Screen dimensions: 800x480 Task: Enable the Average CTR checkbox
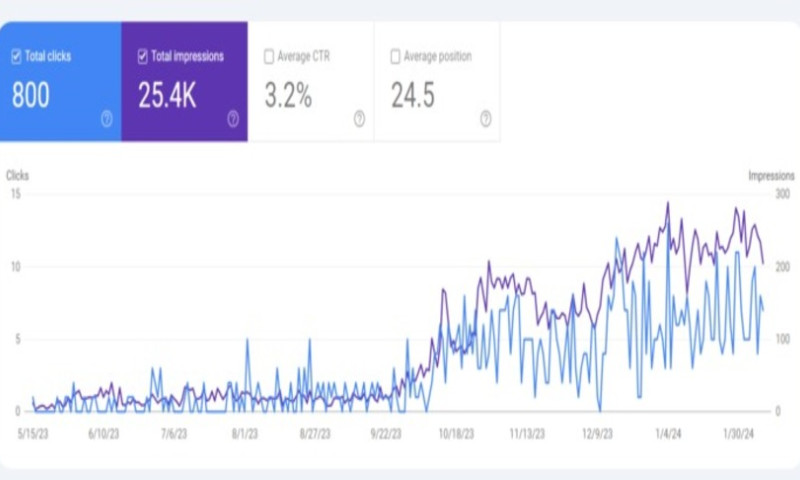coord(269,57)
